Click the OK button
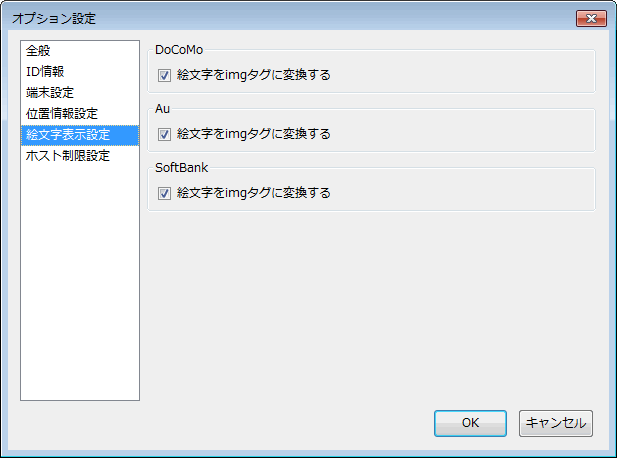This screenshot has width=617, height=458. point(470,423)
